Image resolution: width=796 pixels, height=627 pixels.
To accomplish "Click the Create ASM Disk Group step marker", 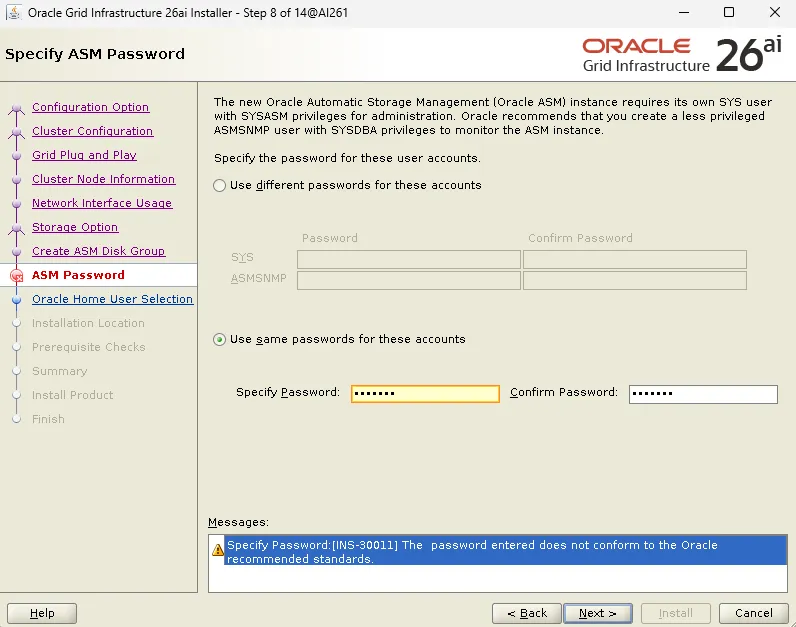I will tap(16, 251).
